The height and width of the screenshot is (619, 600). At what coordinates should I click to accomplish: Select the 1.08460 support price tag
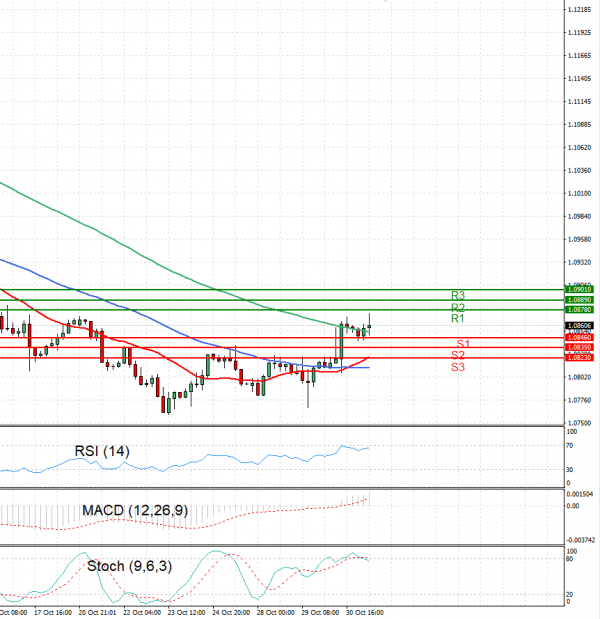(x=579, y=338)
